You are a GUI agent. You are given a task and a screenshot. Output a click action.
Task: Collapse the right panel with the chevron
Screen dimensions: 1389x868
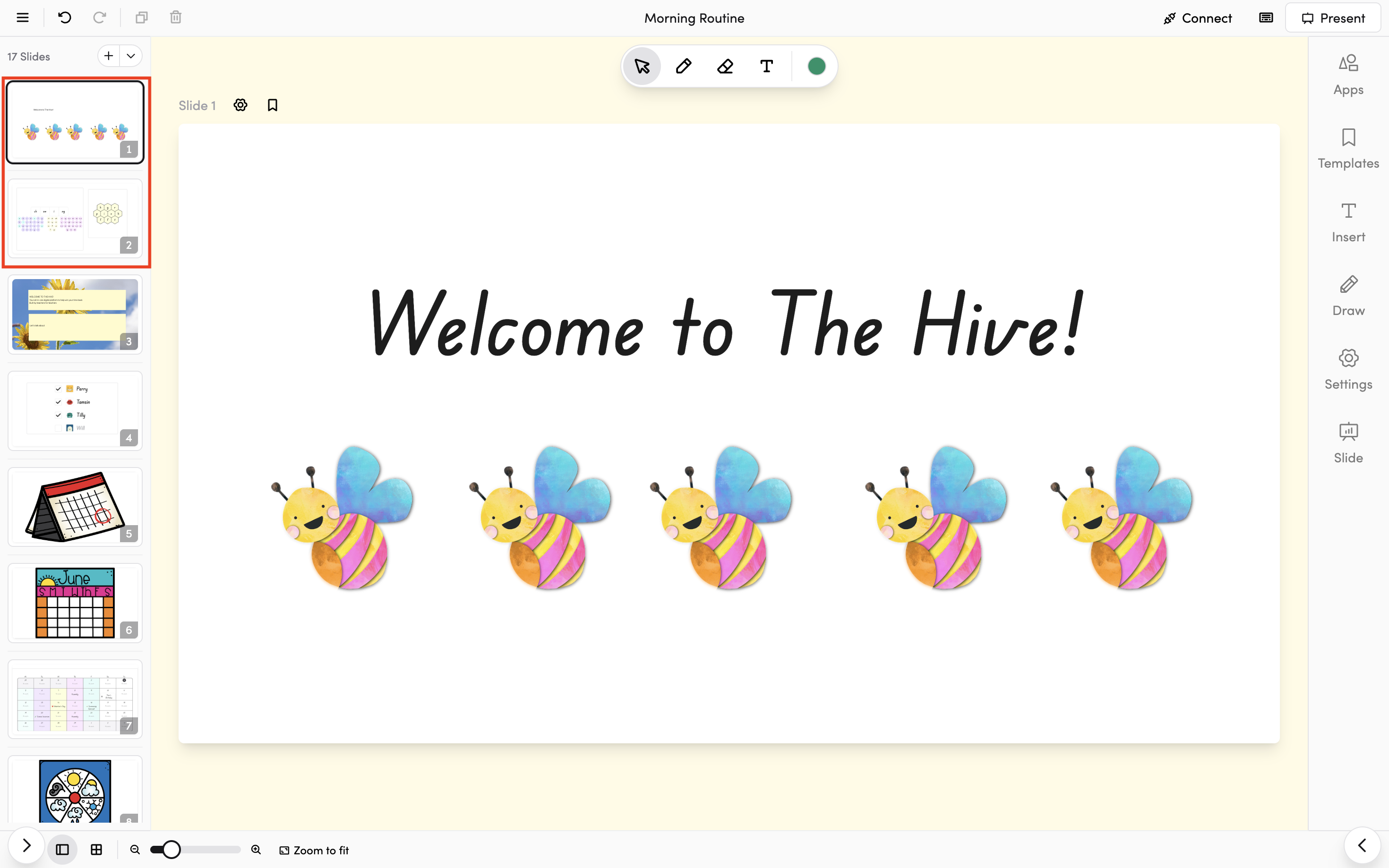(x=1362, y=846)
